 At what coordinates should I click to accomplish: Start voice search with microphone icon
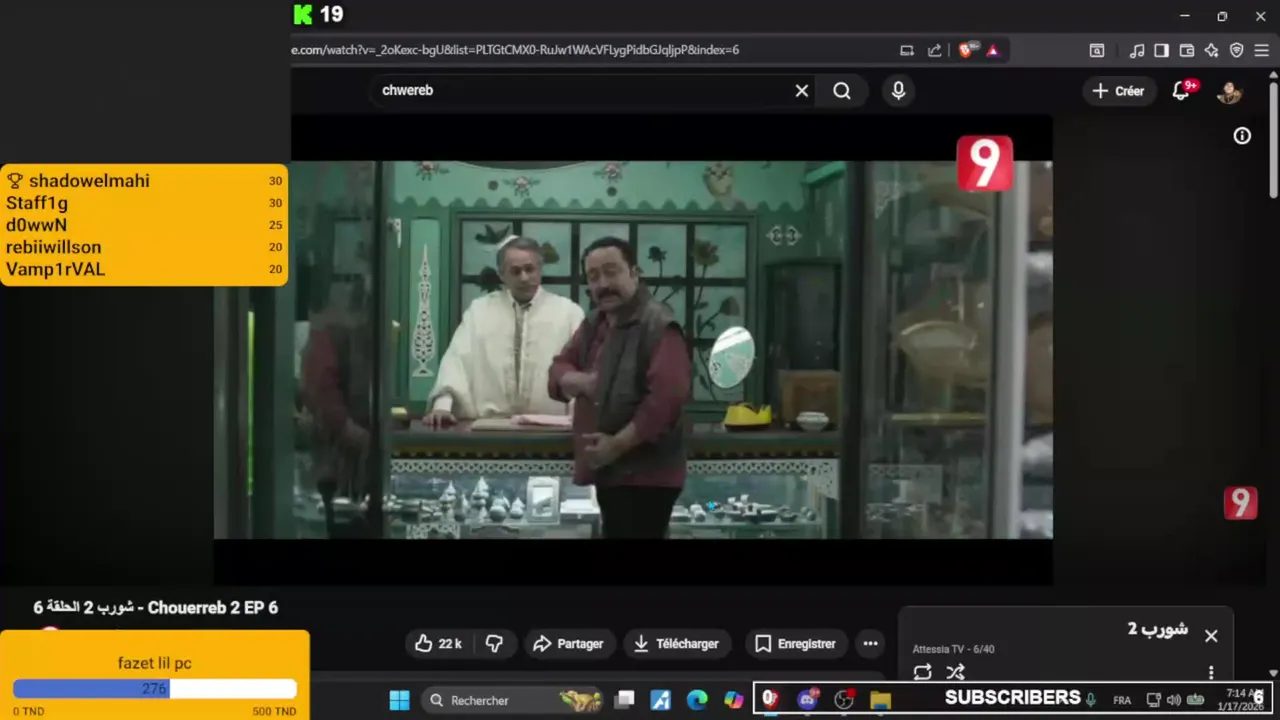[898, 91]
